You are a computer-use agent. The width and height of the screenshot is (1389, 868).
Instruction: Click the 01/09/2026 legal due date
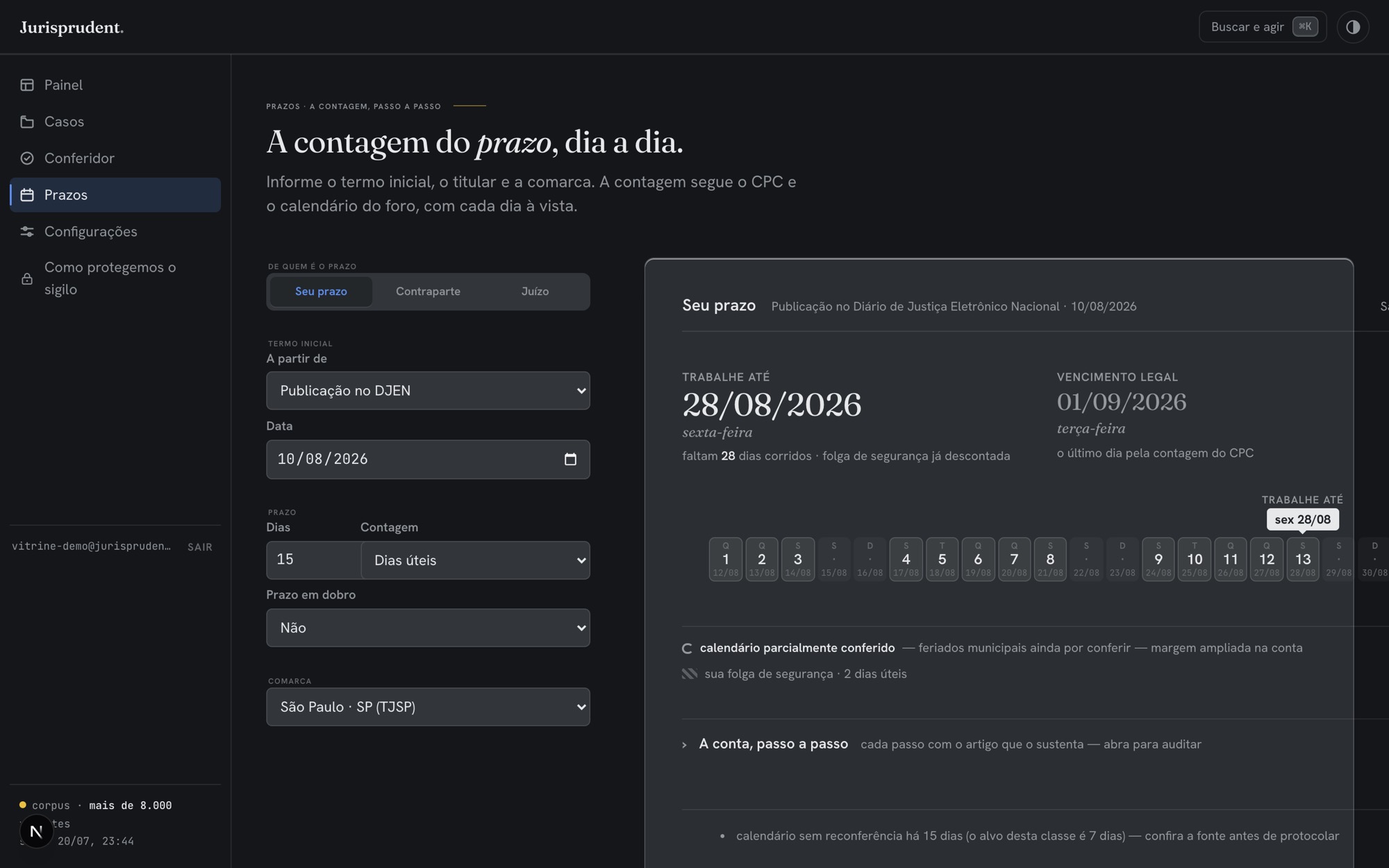coord(1122,402)
